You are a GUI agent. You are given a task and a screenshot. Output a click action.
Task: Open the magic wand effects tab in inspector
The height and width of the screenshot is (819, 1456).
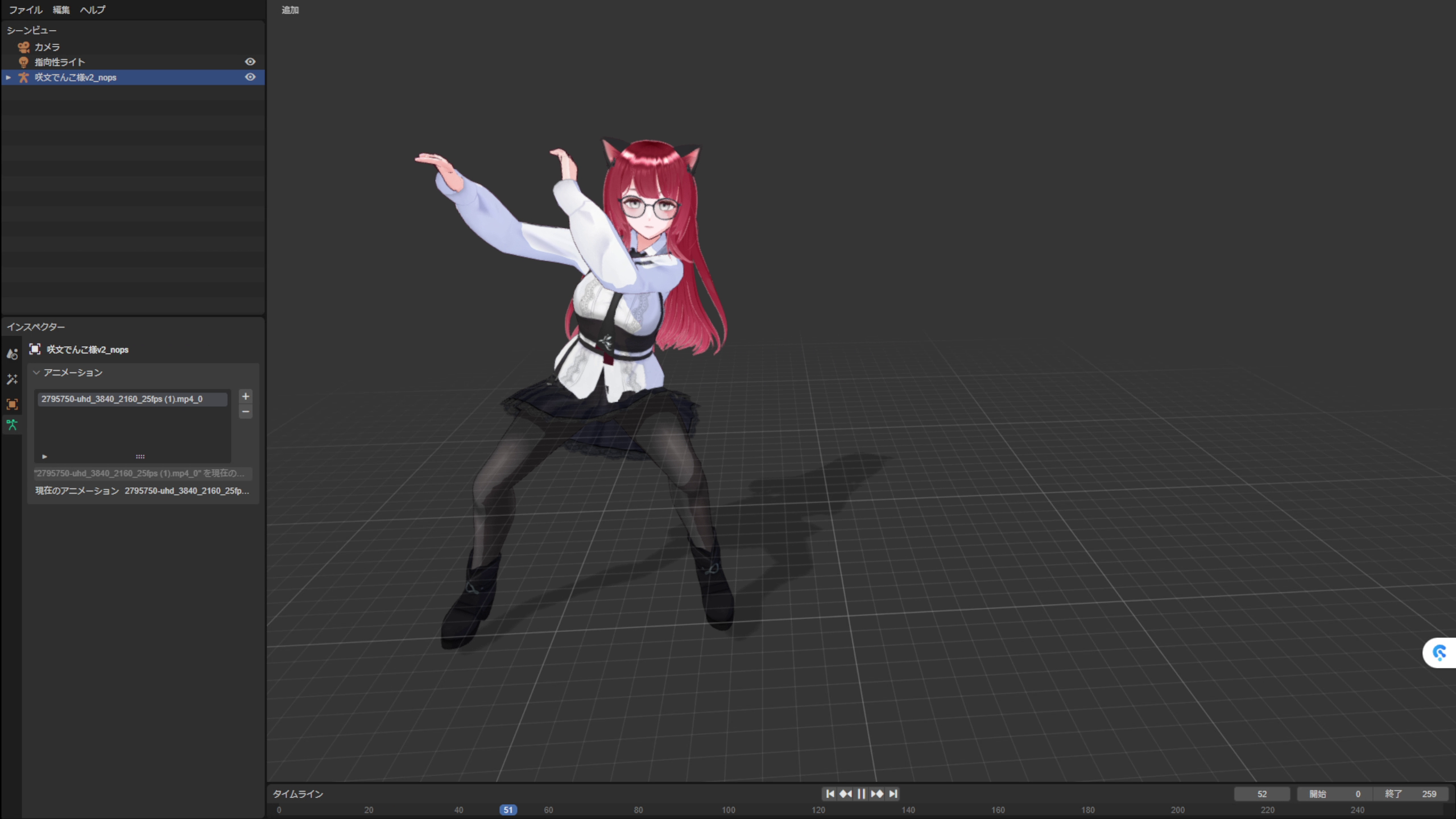[12, 379]
